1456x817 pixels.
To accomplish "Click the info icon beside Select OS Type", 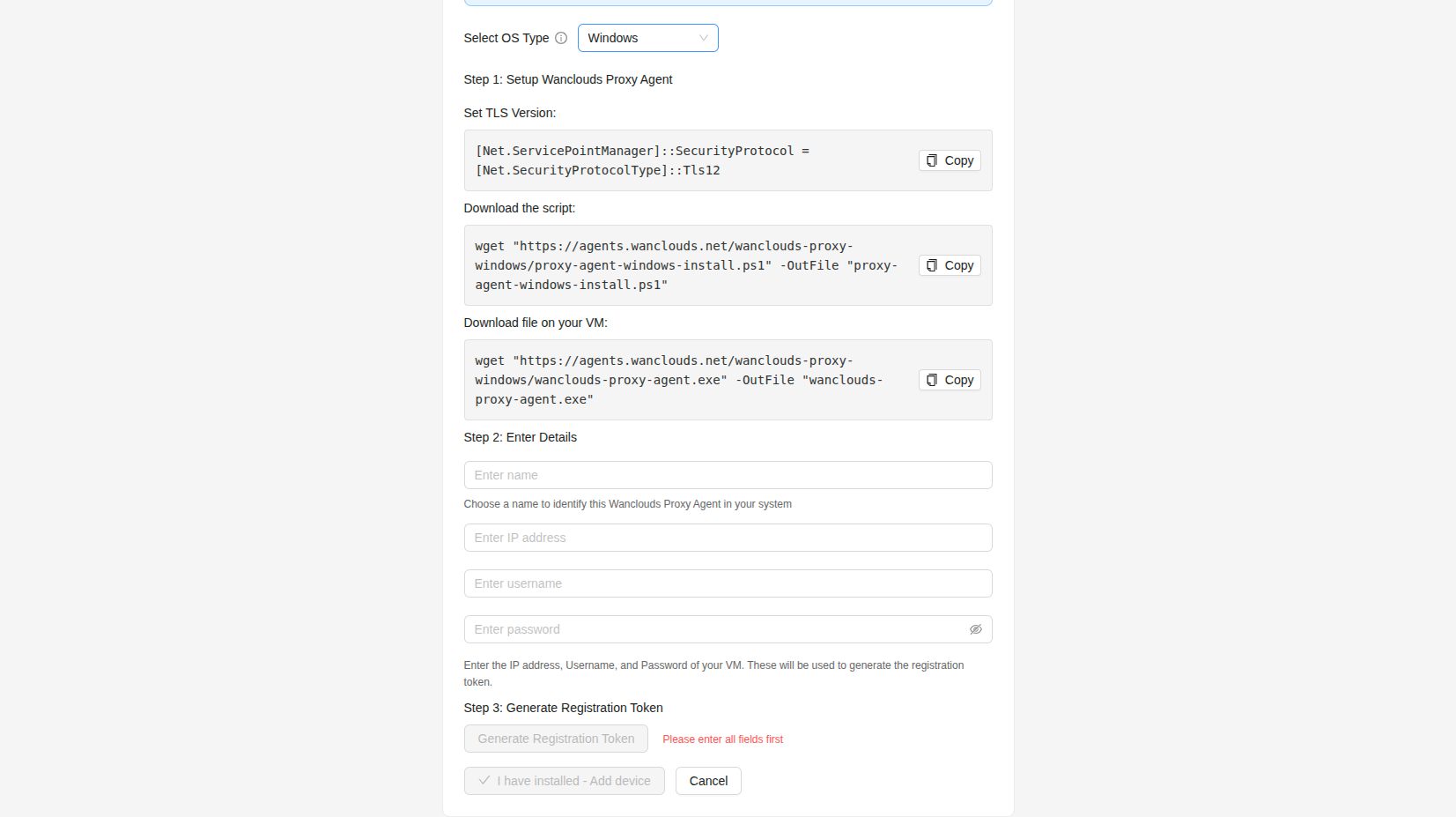I will [561, 38].
